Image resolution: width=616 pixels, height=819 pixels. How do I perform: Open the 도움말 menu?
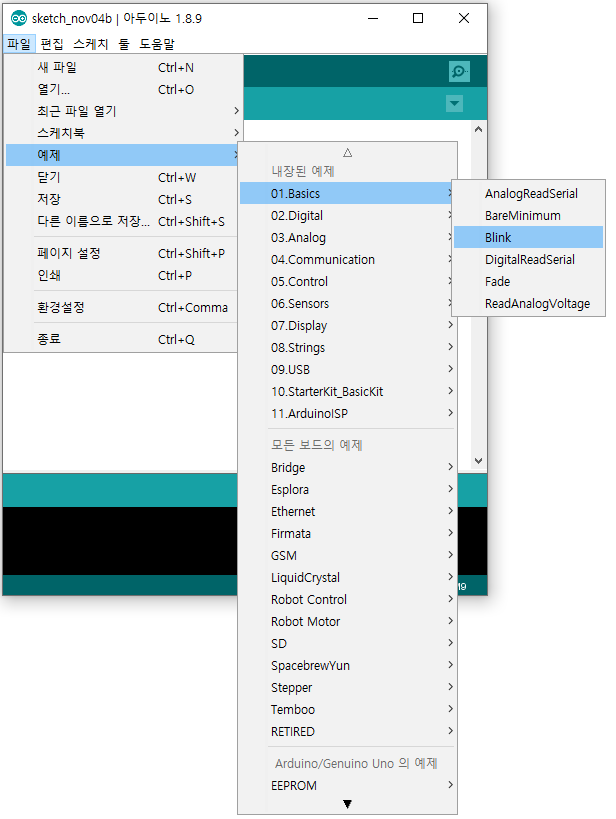[x=157, y=44]
